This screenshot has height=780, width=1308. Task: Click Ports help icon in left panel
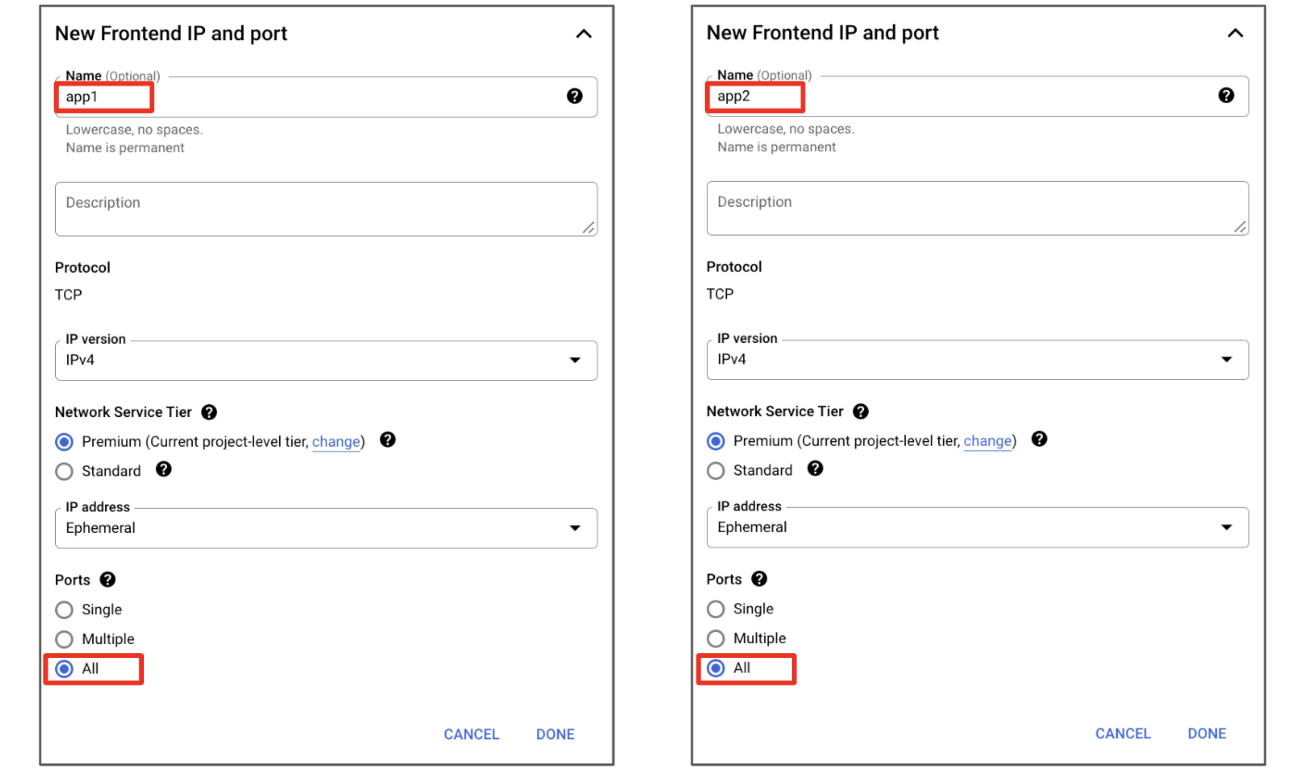tap(108, 580)
